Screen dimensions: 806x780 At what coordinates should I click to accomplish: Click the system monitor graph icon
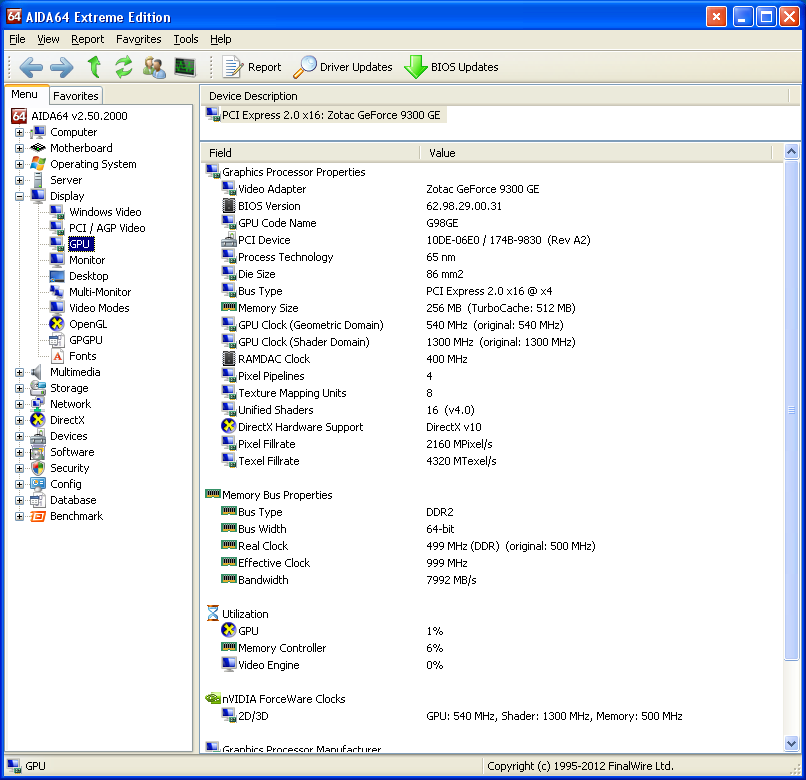tap(185, 67)
